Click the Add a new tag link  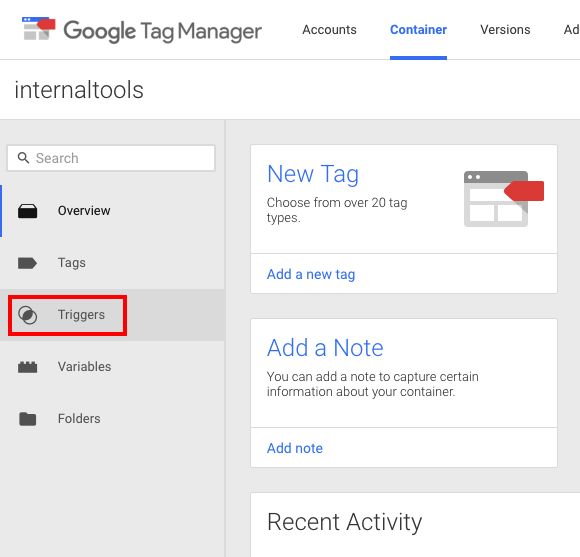(311, 274)
